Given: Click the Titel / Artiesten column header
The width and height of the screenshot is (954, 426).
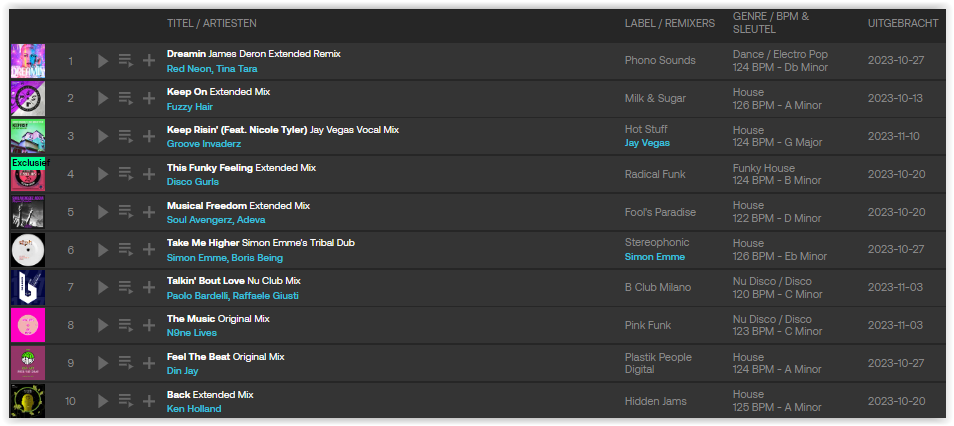Looking at the screenshot, I should (x=212, y=23).
